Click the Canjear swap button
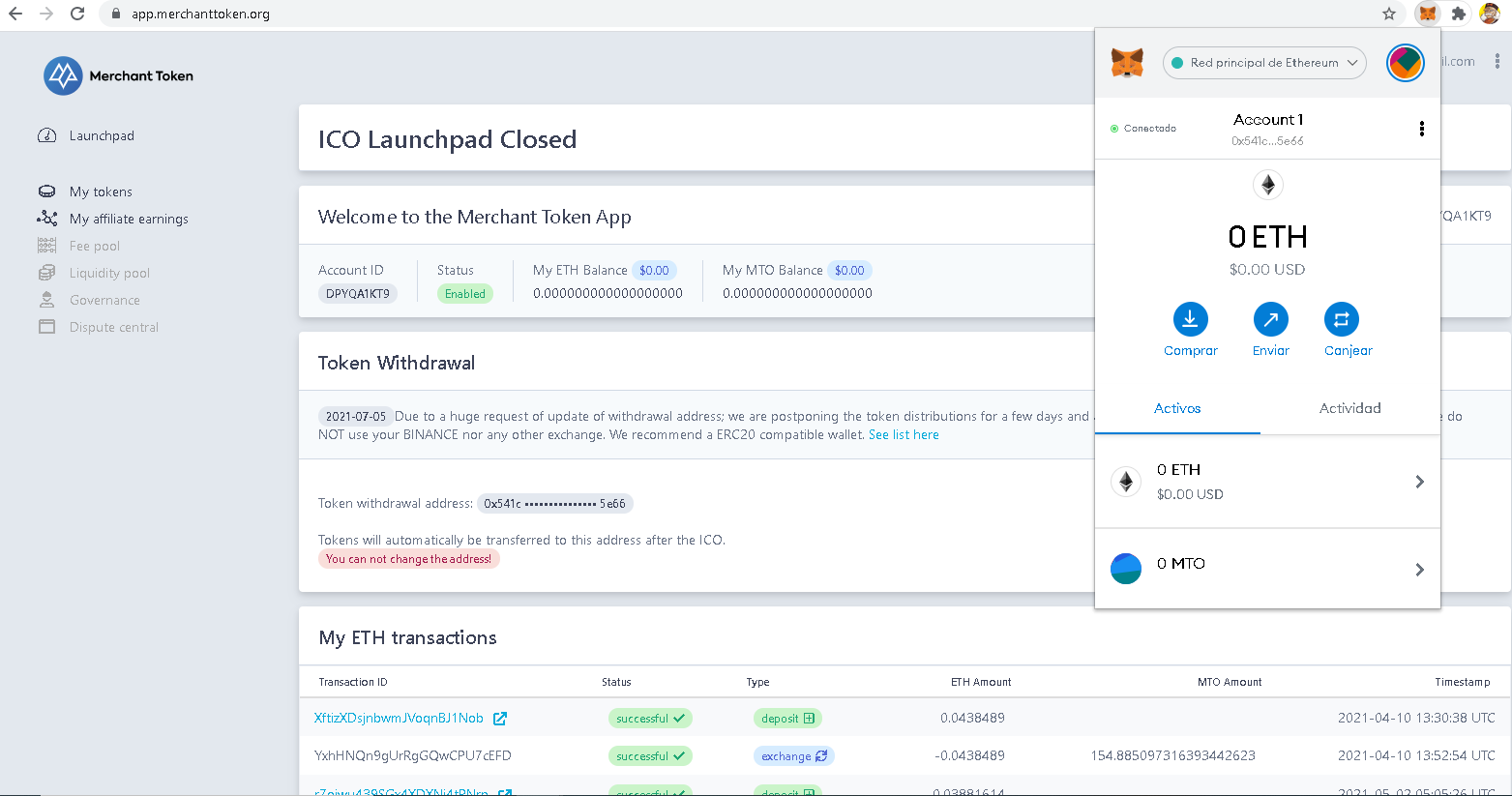 (1341, 318)
